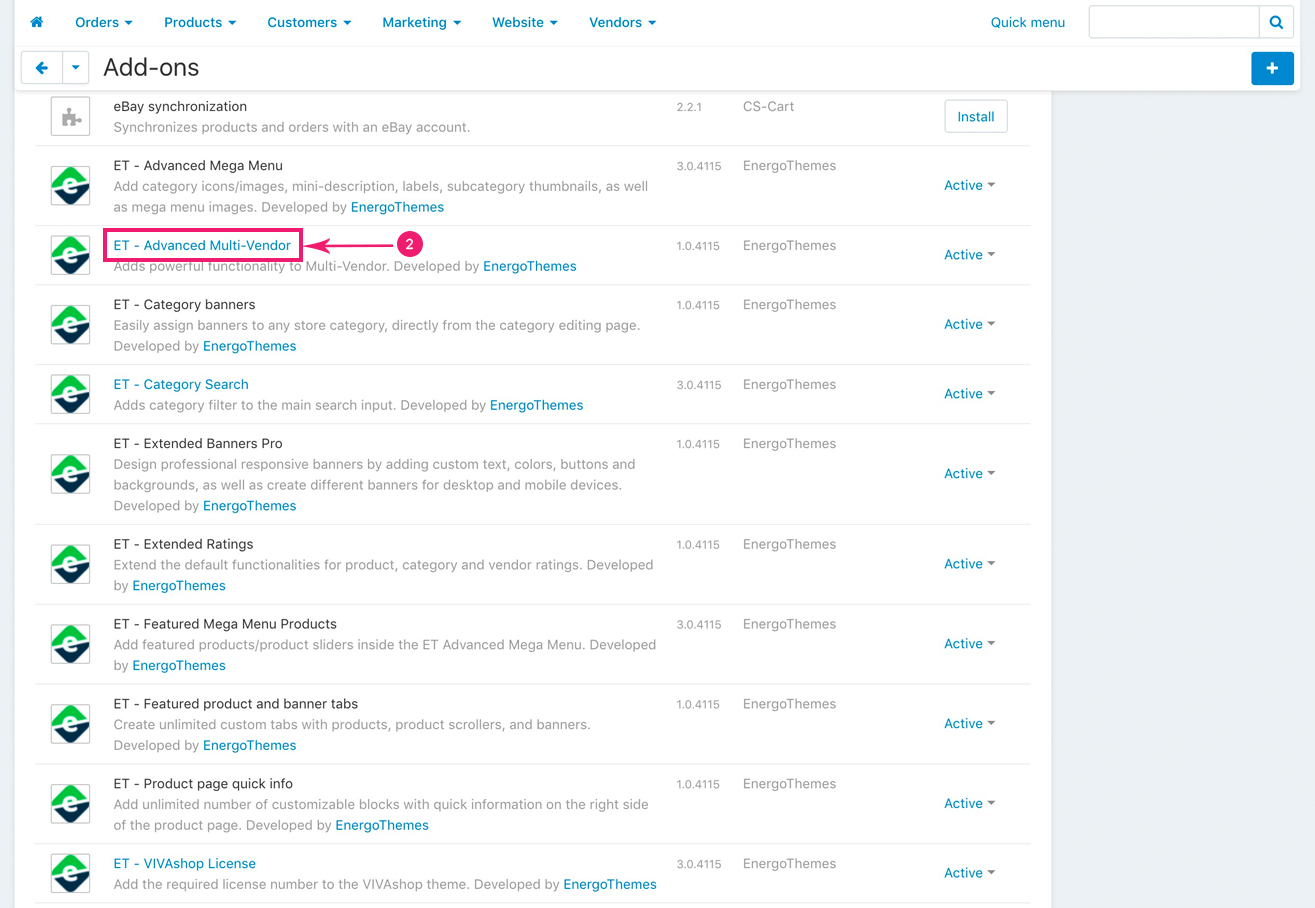Click EnergoThemes link in Category banners description
Screen dimensions: 1315x908
250,346
